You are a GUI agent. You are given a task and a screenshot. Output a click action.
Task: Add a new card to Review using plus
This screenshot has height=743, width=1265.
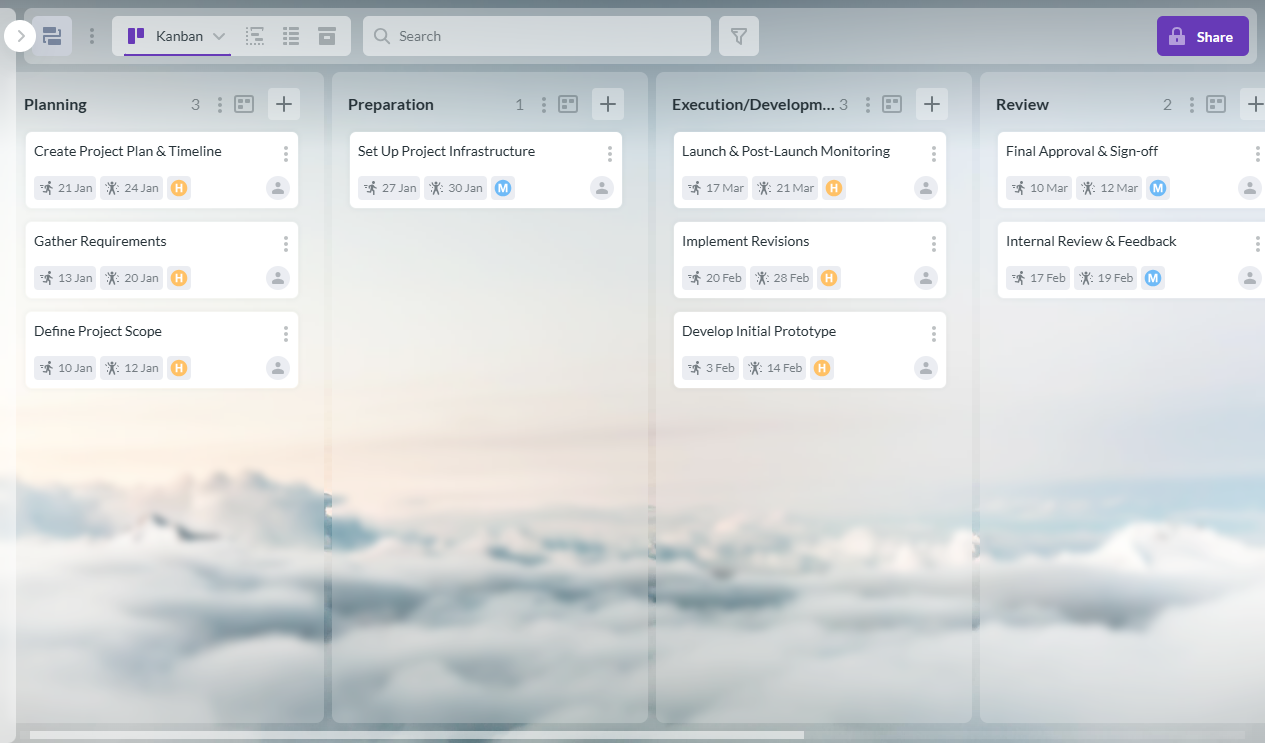coord(1256,103)
